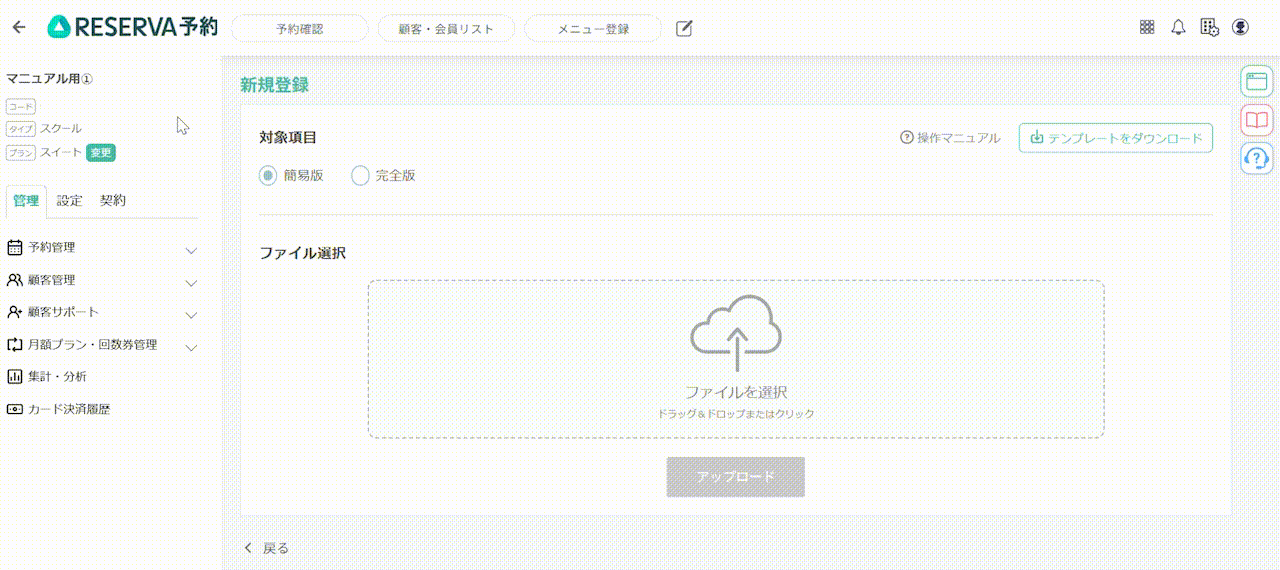1280x570 pixels.
Task: Click the 予約管理 calendar icon
Action: click(14, 247)
